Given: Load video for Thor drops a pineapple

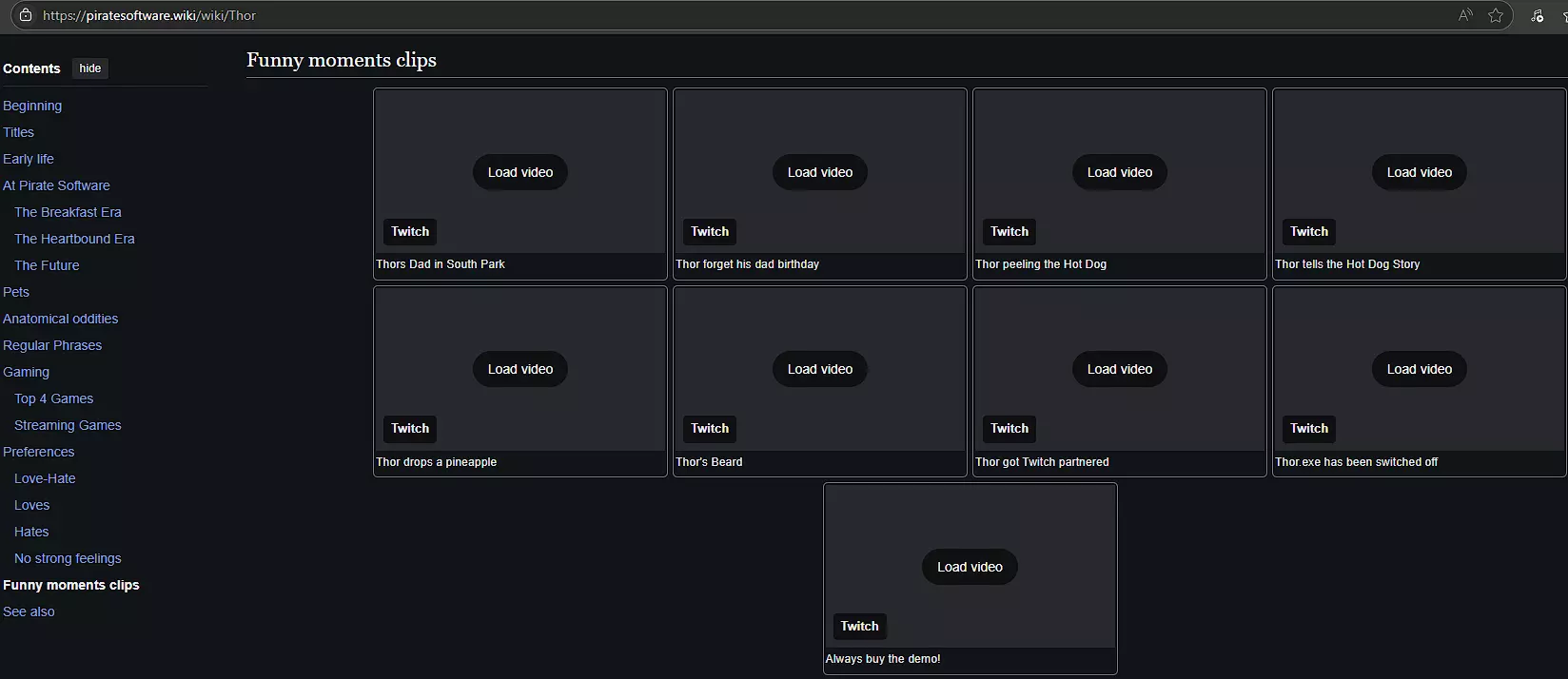Looking at the screenshot, I should click(520, 369).
